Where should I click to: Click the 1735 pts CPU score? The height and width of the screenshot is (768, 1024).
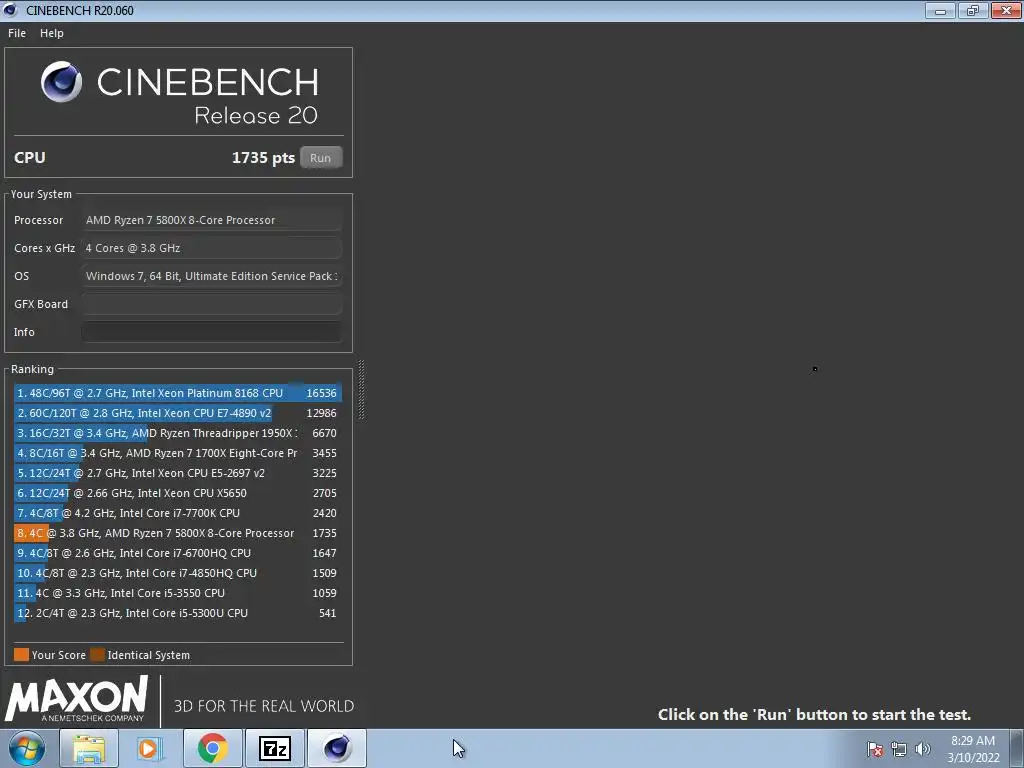[263, 157]
